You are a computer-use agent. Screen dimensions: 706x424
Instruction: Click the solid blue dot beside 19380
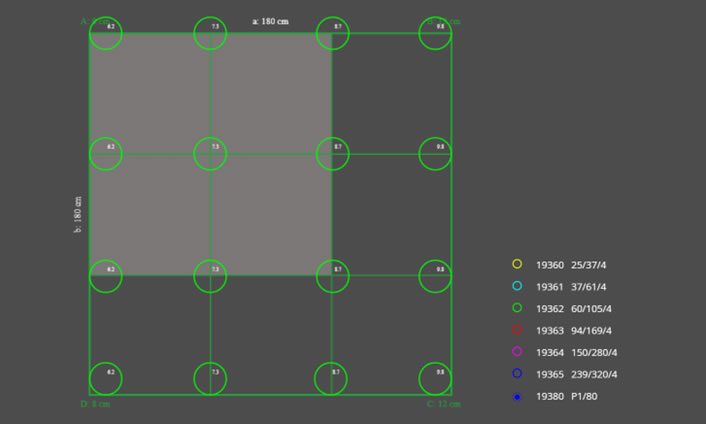[517, 397]
